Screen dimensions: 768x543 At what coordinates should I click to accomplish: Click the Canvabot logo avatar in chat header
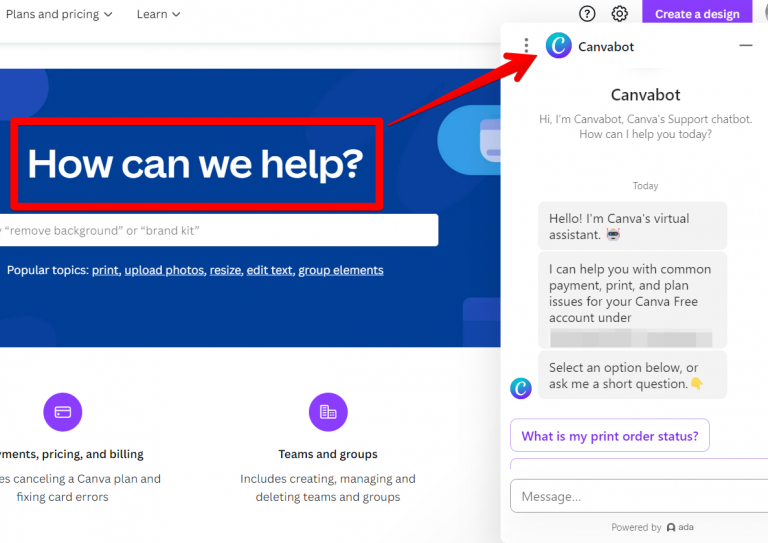click(559, 46)
